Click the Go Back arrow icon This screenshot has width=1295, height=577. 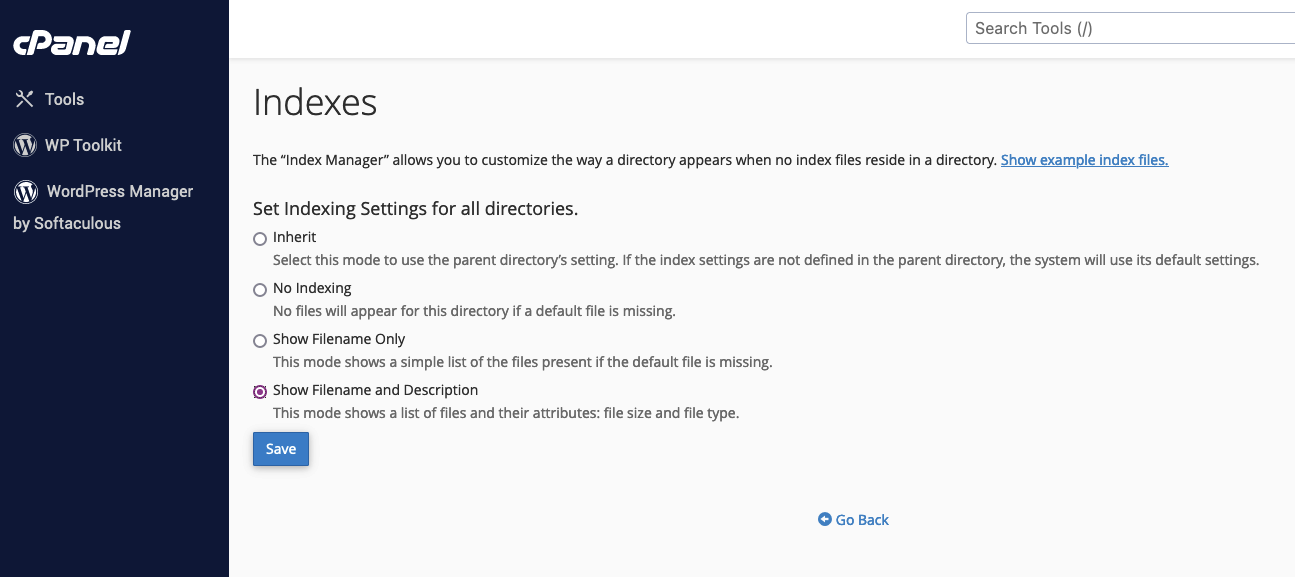coord(825,520)
